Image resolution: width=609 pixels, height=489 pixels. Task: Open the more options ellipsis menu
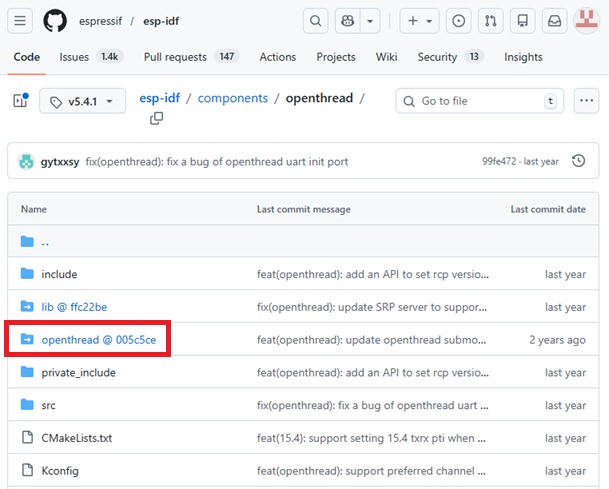[586, 101]
